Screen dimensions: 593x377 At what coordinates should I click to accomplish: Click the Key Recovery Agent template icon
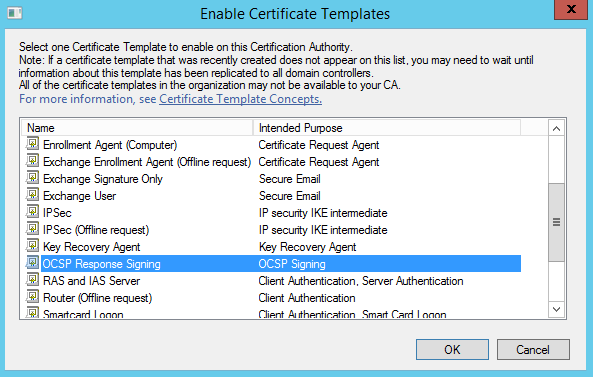pyautogui.click(x=33, y=246)
